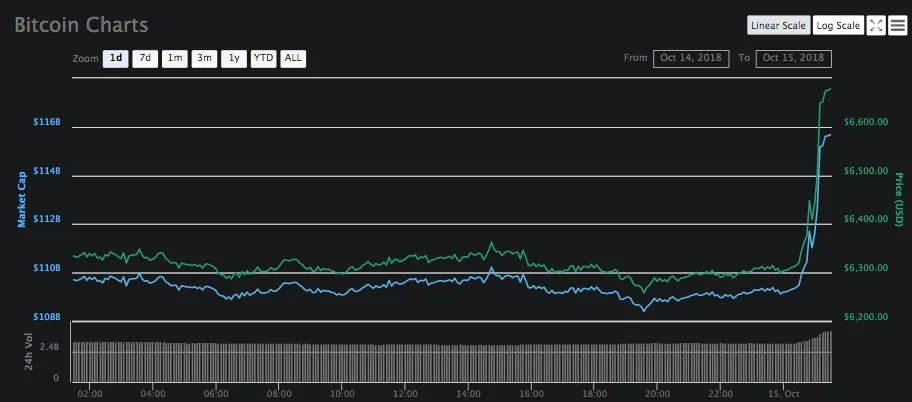Click the $108B market cap tick
The image size is (912, 402).
tap(47, 317)
